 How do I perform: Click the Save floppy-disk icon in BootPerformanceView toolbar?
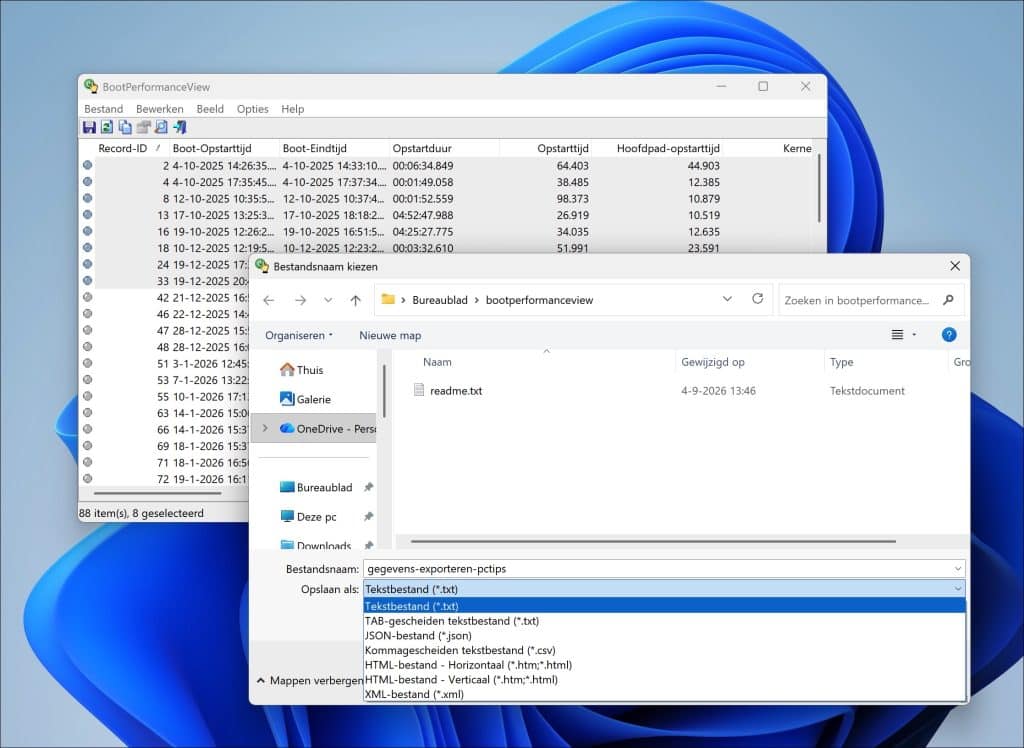89,127
